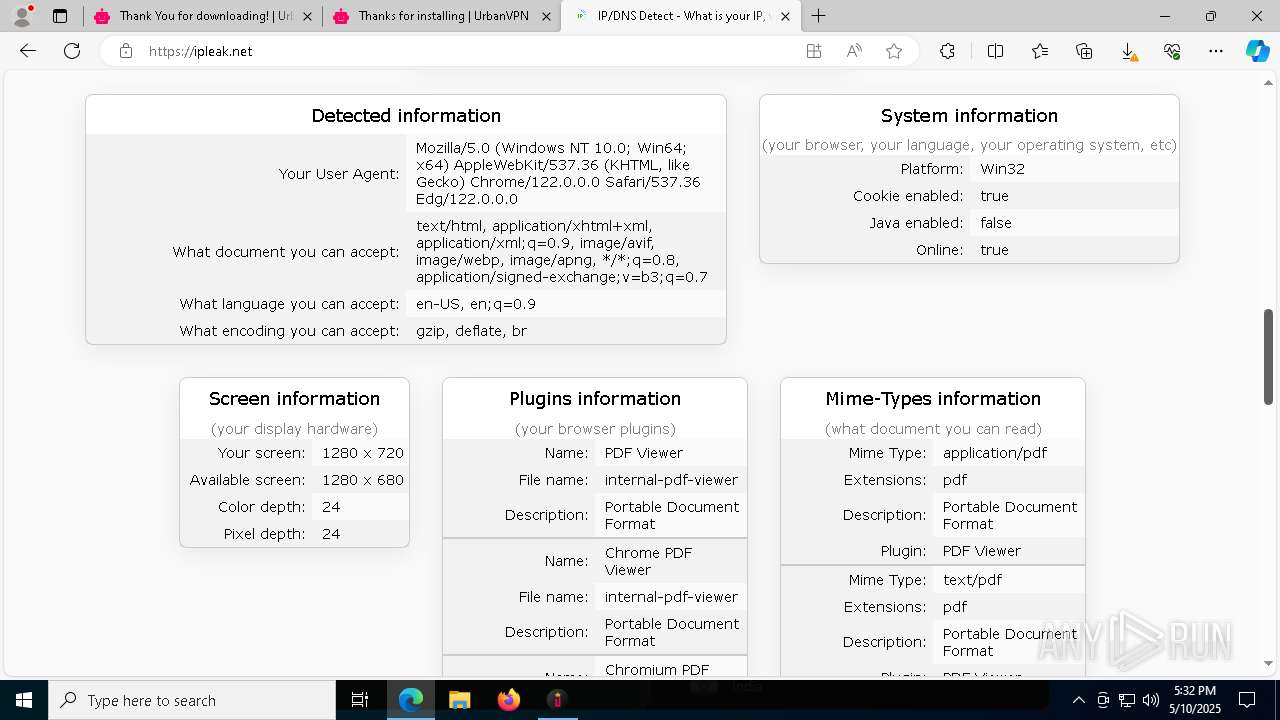Click the Java enabled false value
The width and height of the screenshot is (1280, 720).
[x=996, y=223]
